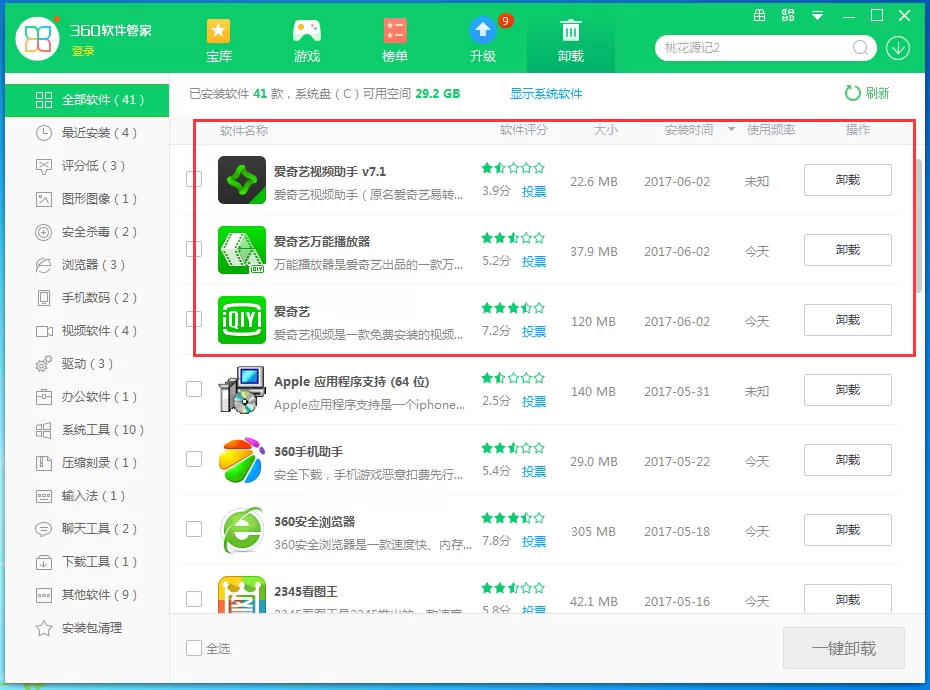
Task: Click the 2345看图王 app icon
Action: tap(241, 594)
